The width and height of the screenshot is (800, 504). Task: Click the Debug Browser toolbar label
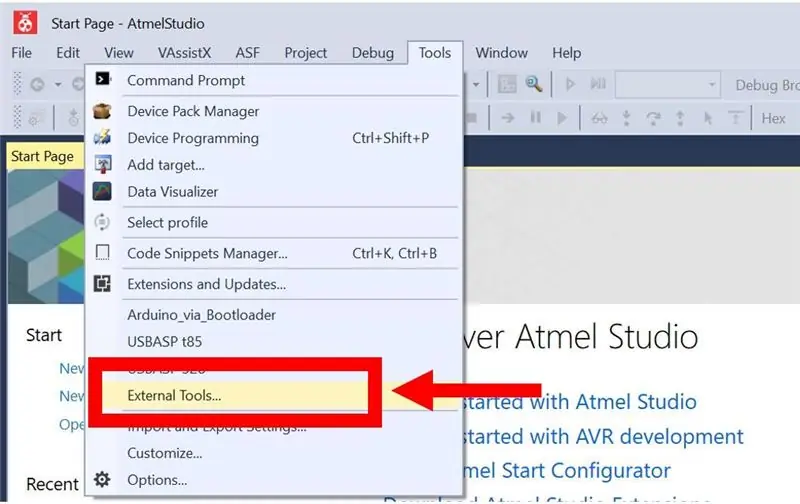tap(767, 85)
